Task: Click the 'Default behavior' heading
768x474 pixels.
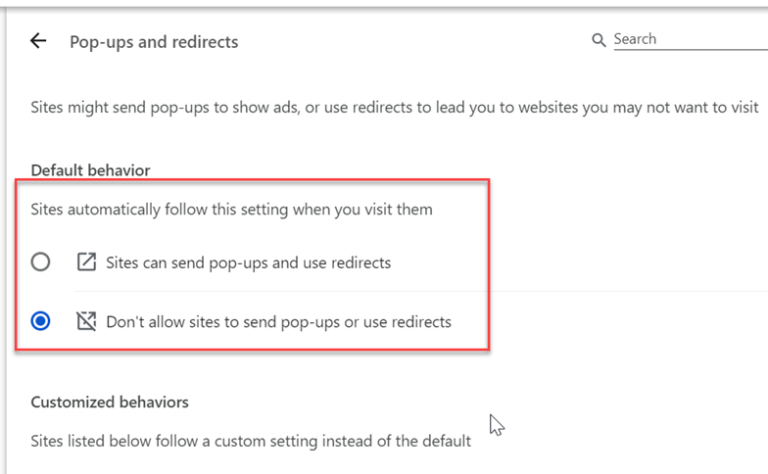Action: tap(90, 170)
